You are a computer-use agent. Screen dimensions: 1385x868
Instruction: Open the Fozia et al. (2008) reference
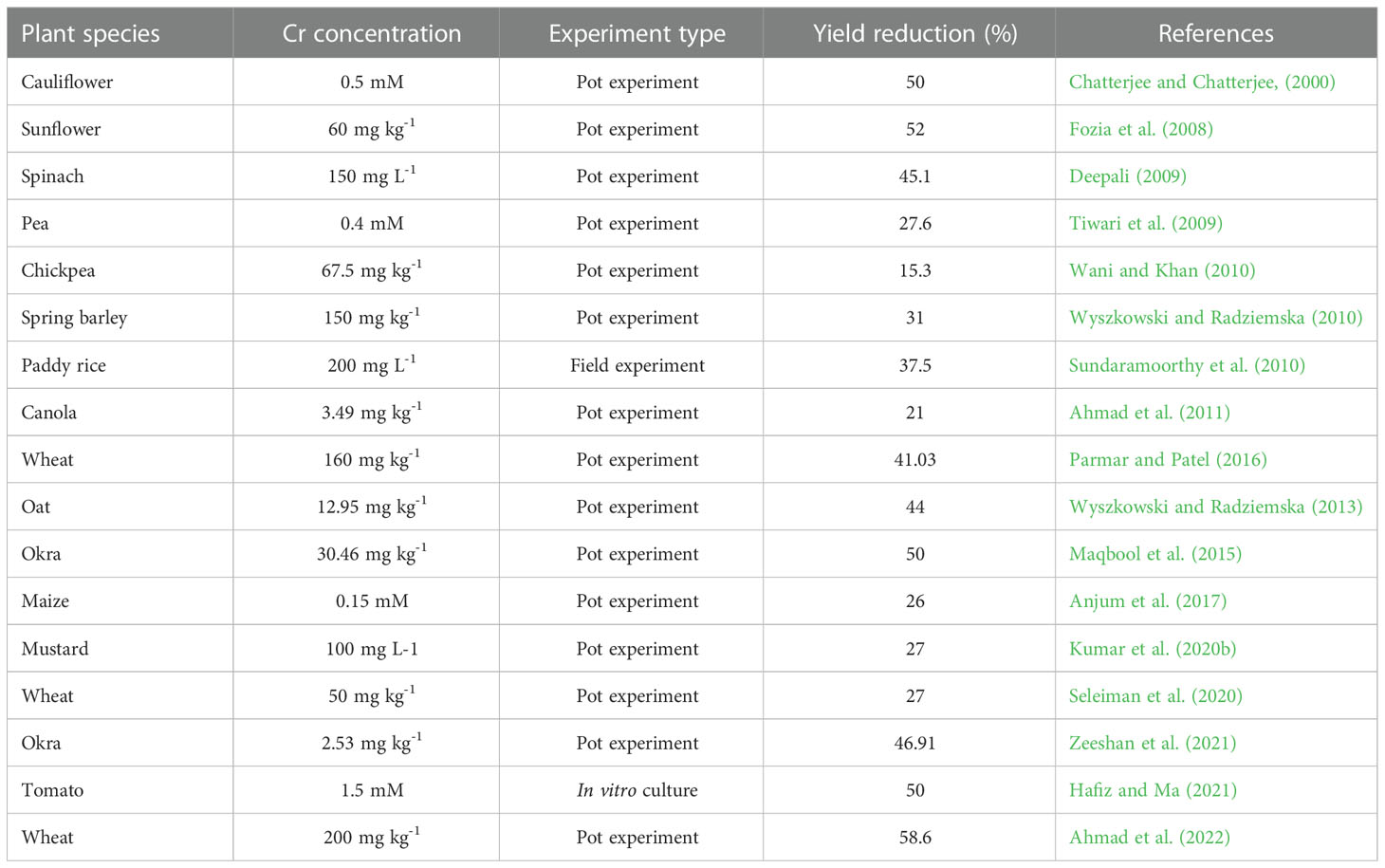point(1141,129)
